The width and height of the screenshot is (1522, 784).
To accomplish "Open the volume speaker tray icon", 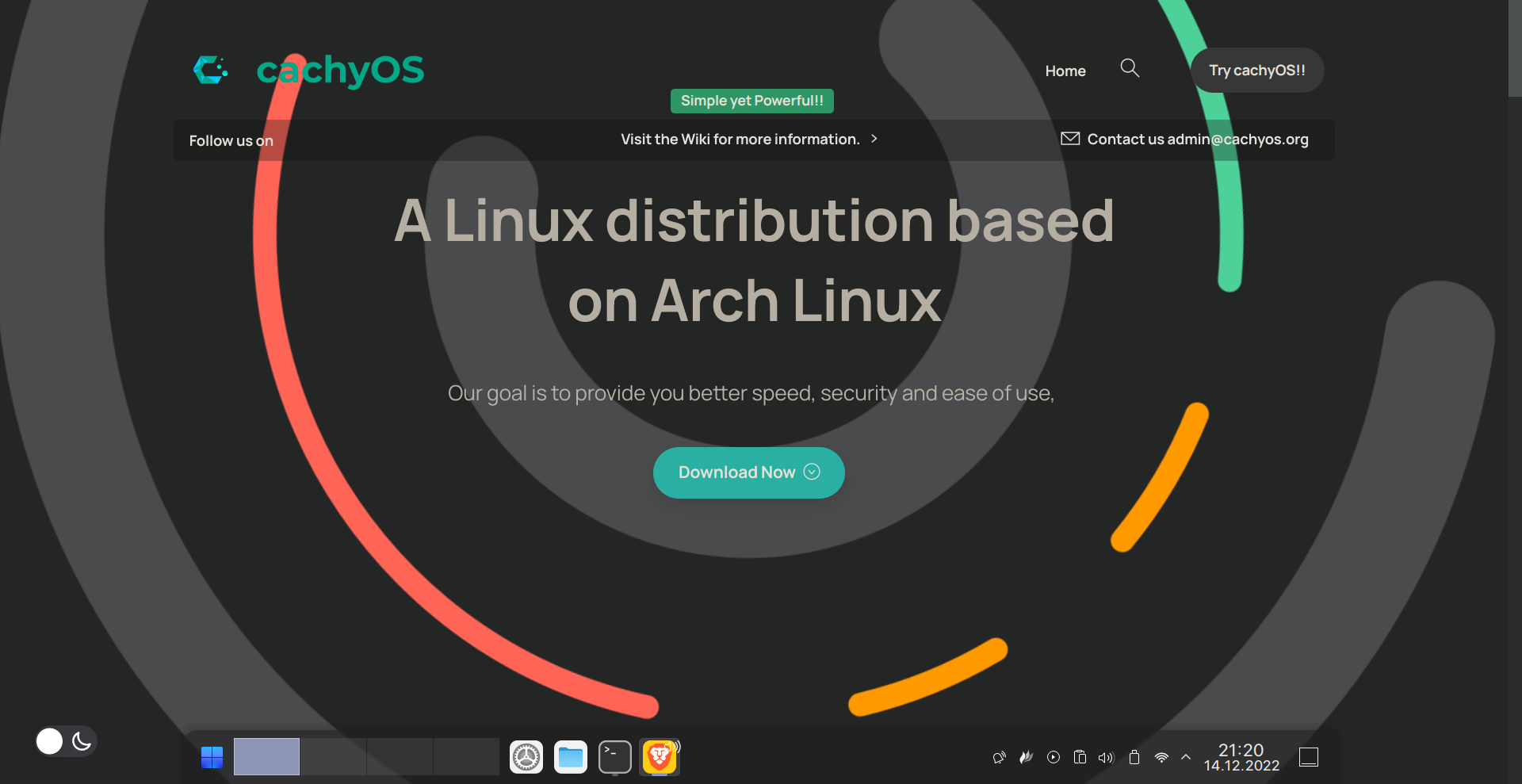I will click(x=1107, y=757).
